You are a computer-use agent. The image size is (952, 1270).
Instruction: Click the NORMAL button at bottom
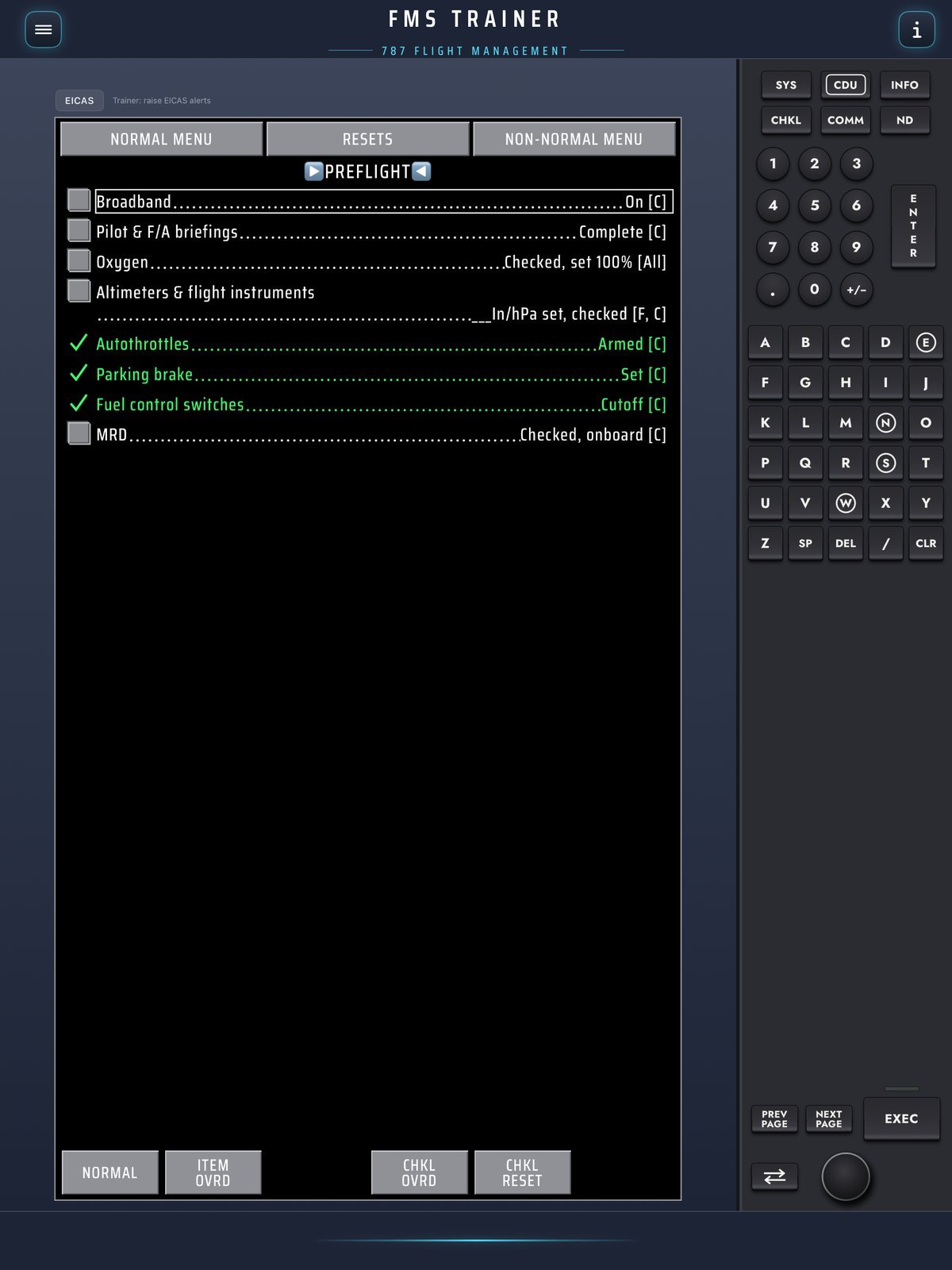click(109, 1172)
